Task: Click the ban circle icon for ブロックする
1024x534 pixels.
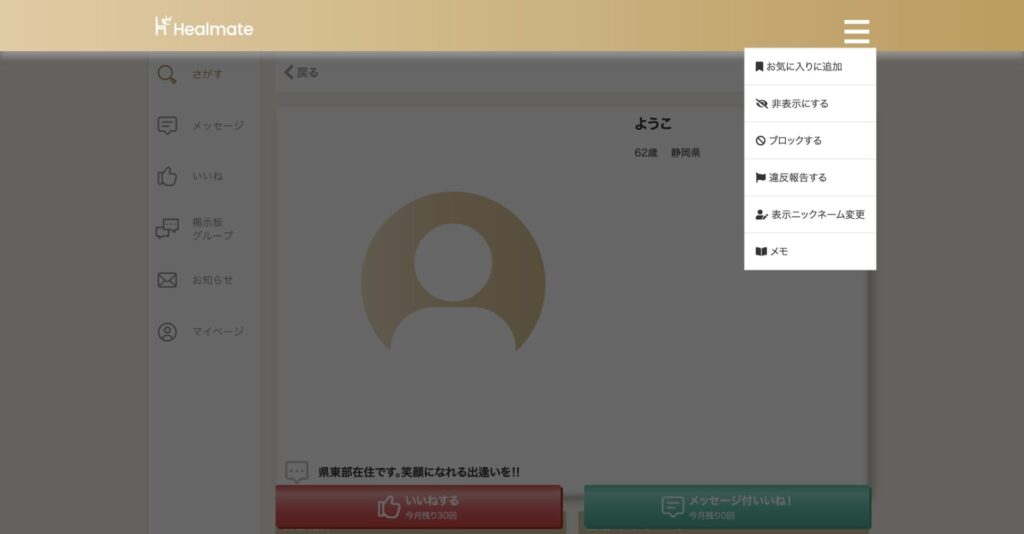Action: [x=760, y=140]
